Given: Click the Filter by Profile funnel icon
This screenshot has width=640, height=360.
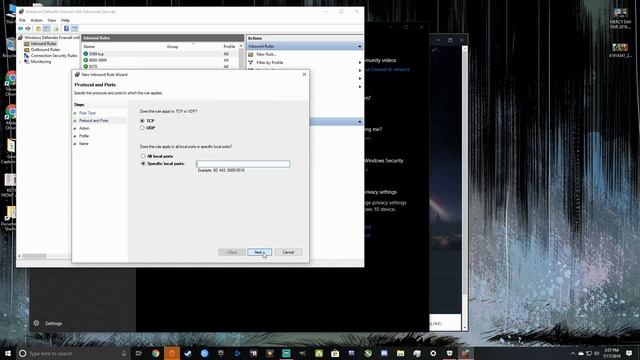Looking at the screenshot, I should pos(251,62).
